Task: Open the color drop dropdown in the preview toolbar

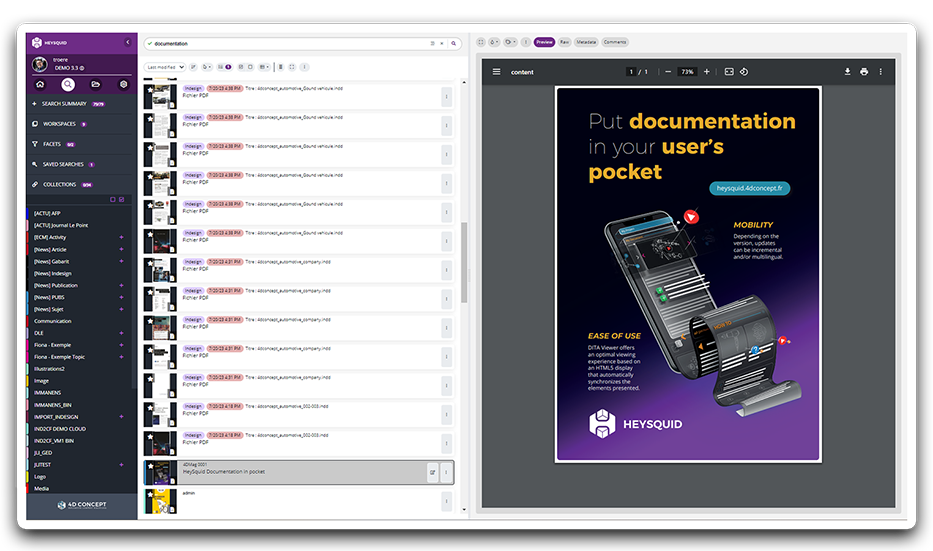Action: coord(494,42)
